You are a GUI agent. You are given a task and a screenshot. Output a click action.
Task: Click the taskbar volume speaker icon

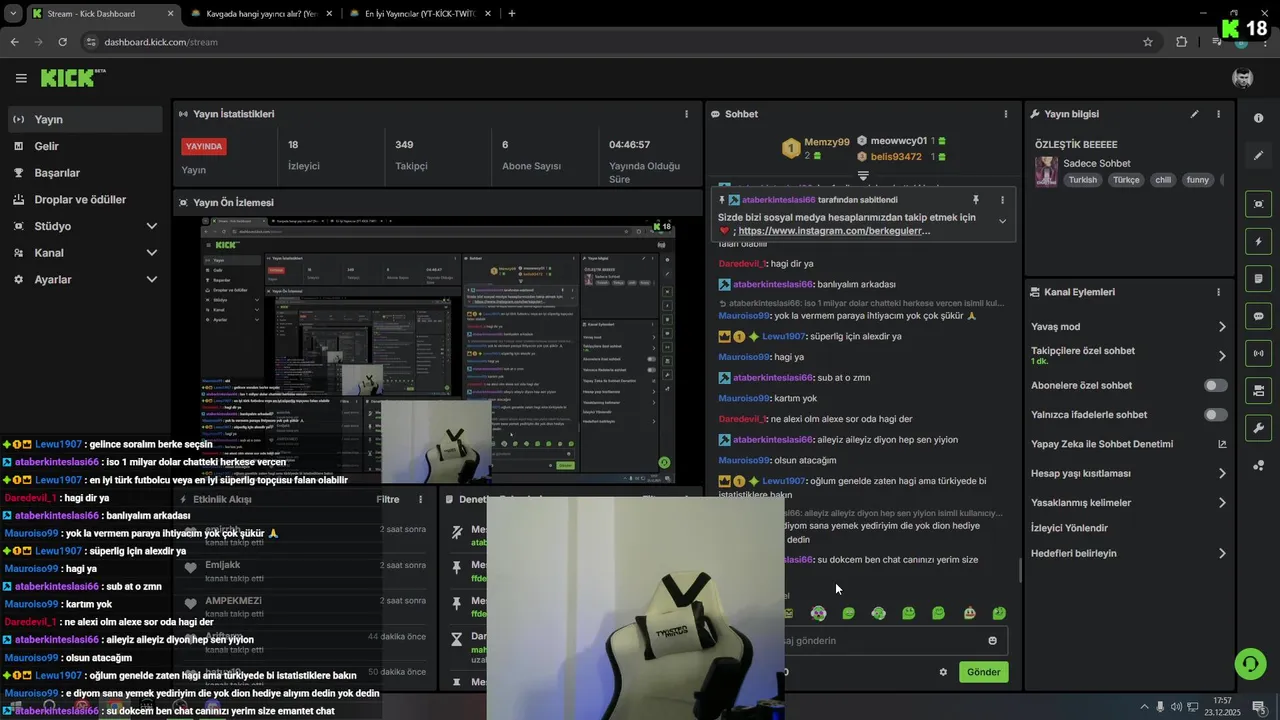click(1176, 707)
